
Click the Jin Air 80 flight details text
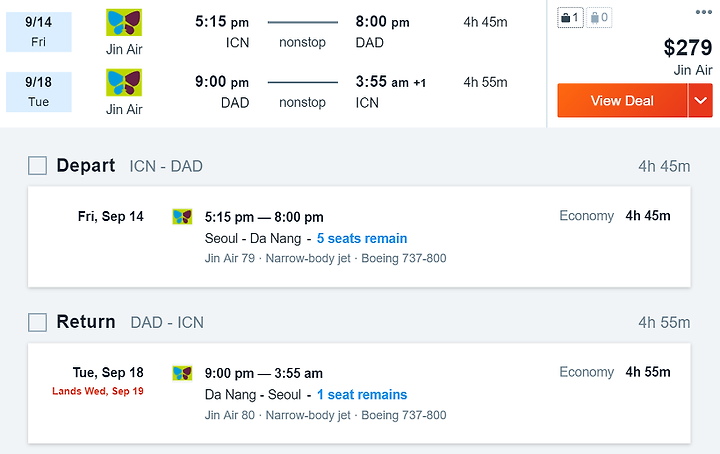(326, 415)
